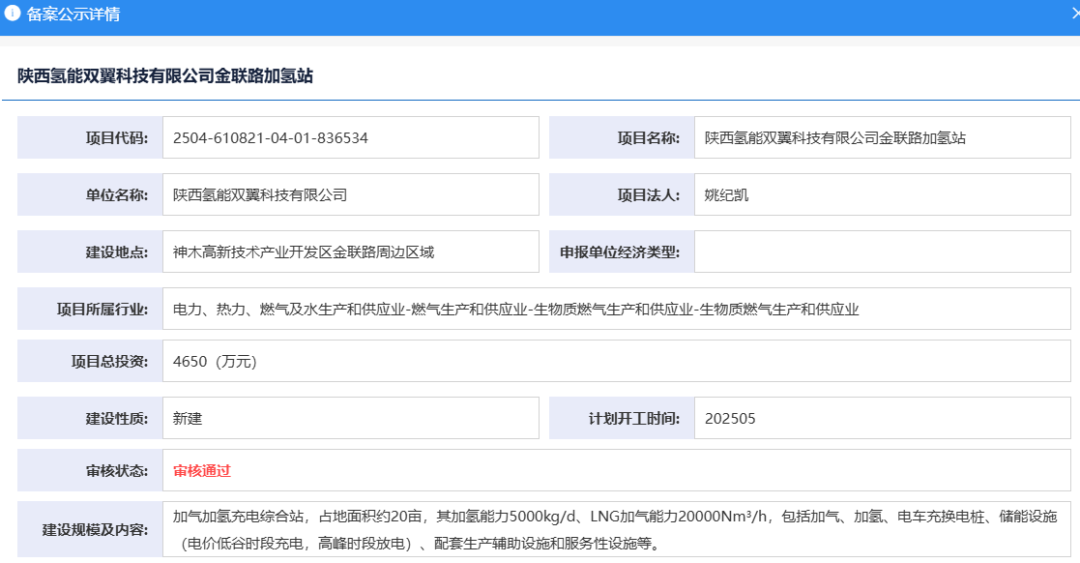Select the 项目法人 field showing 姚纪凯
Viewport: 1080px width, 563px height.
(882, 195)
